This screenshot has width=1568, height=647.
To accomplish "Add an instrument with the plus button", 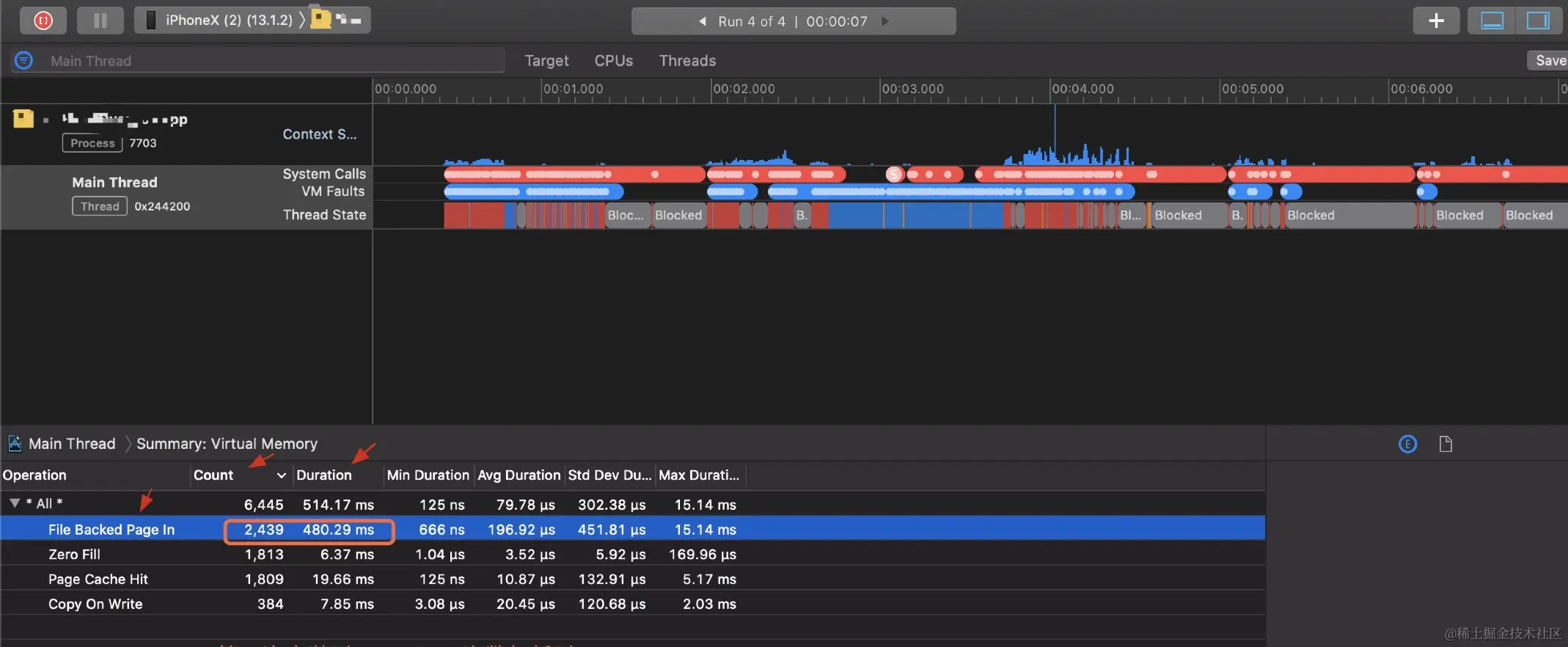I will (x=1437, y=21).
